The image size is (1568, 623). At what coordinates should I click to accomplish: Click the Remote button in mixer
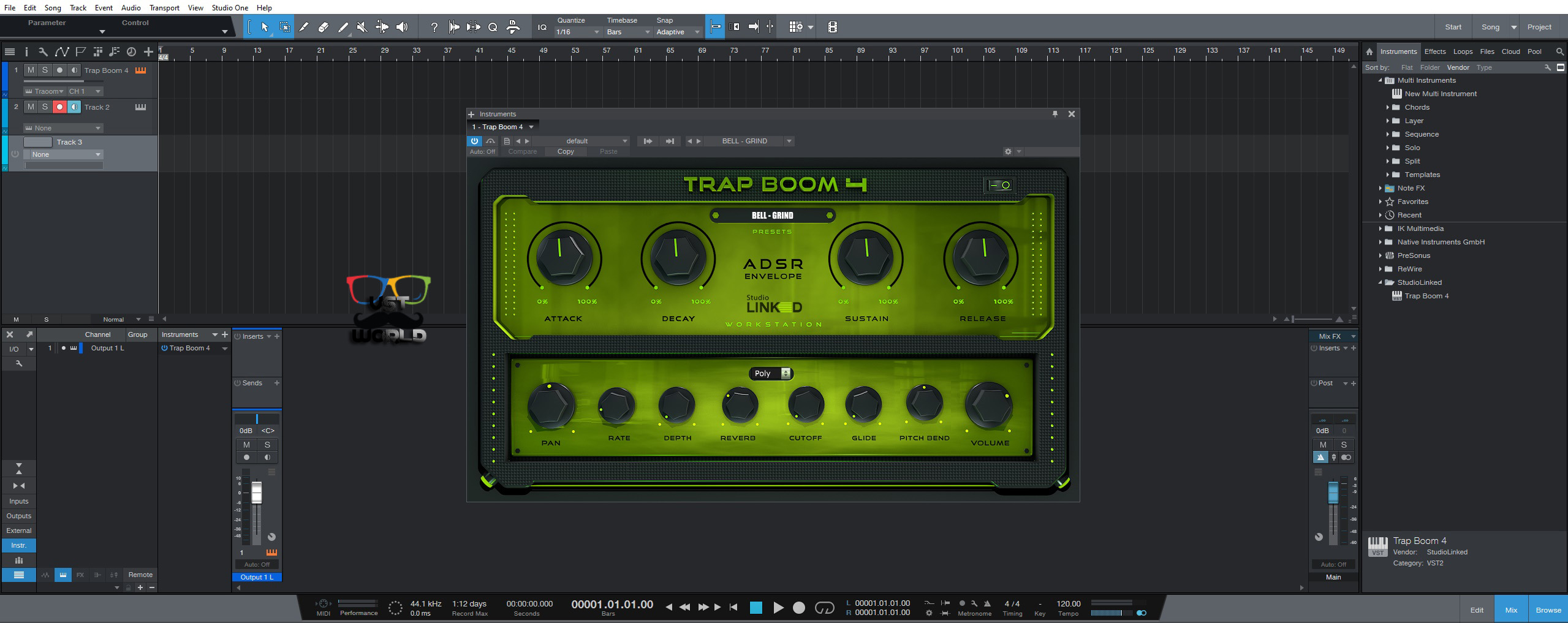(x=140, y=575)
